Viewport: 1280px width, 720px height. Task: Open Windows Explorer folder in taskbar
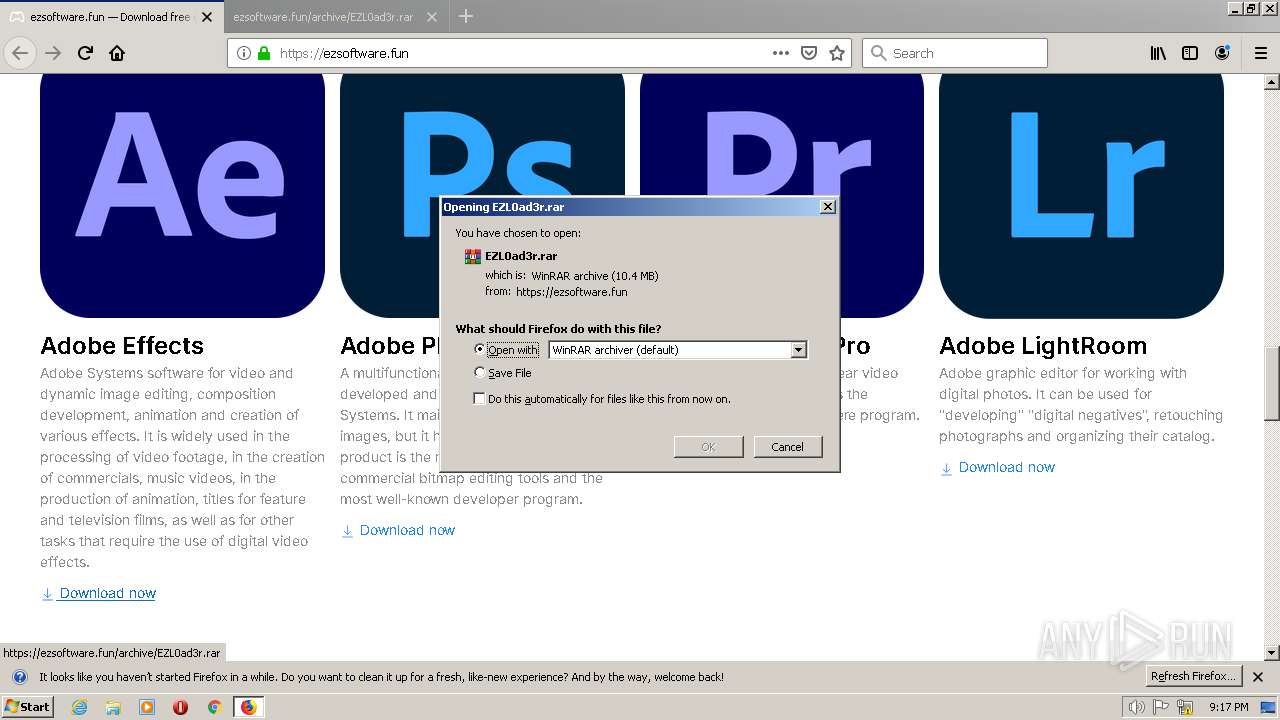[x=113, y=707]
